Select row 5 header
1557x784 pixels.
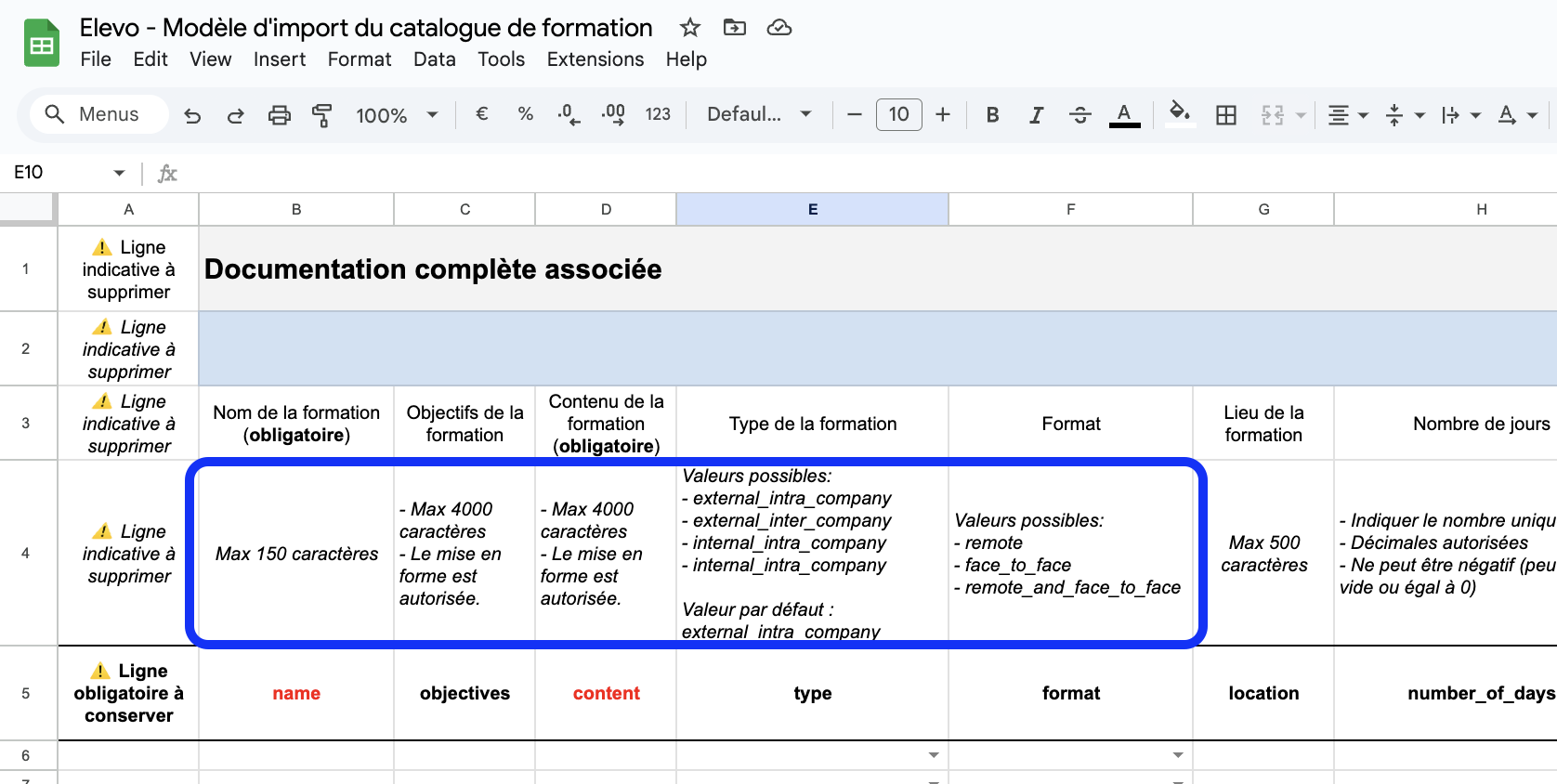coord(26,693)
